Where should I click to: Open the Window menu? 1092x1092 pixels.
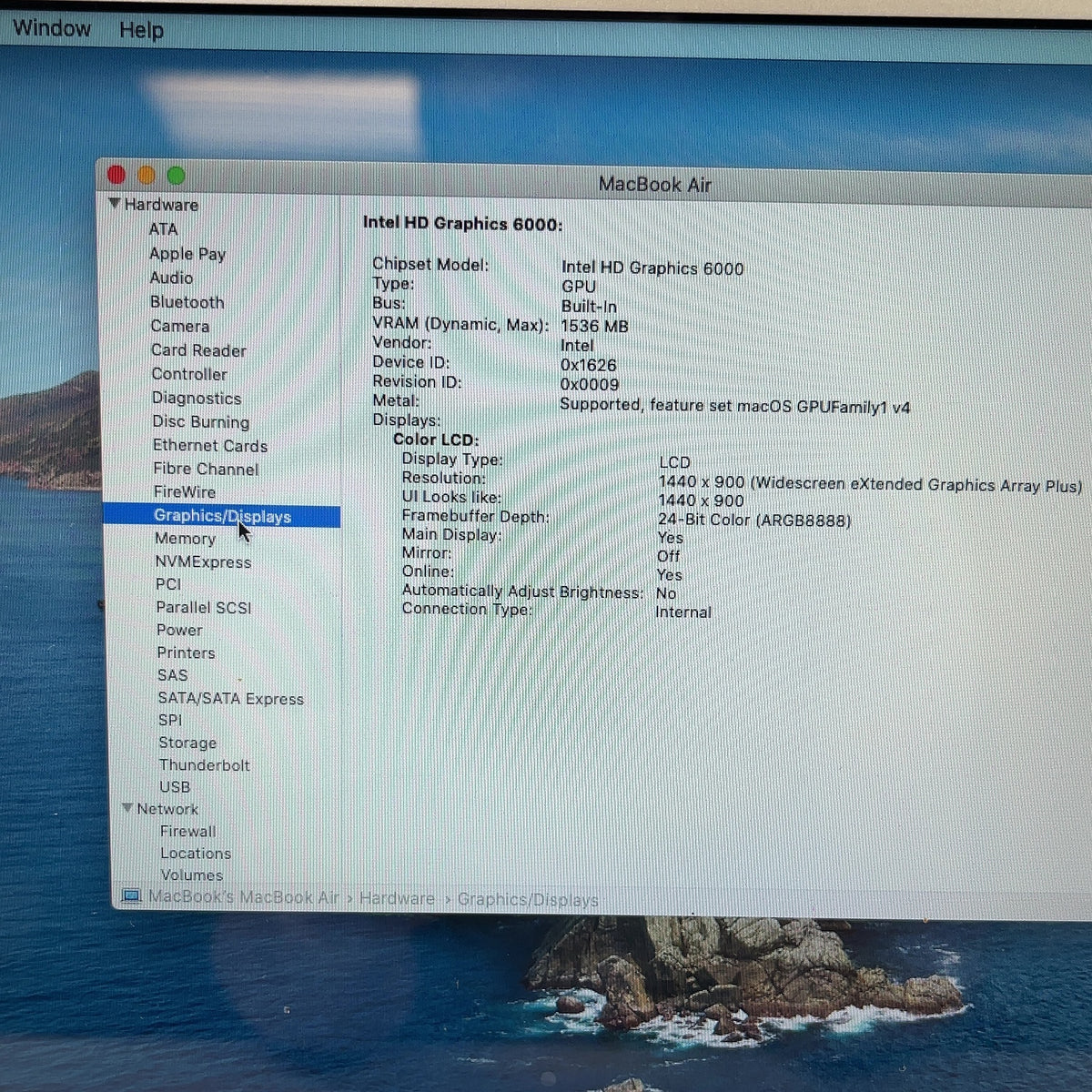coord(51,28)
